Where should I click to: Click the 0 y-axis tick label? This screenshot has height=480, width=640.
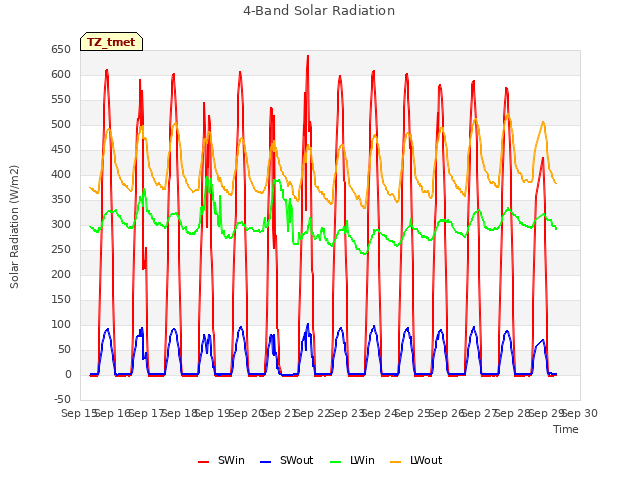point(68,374)
